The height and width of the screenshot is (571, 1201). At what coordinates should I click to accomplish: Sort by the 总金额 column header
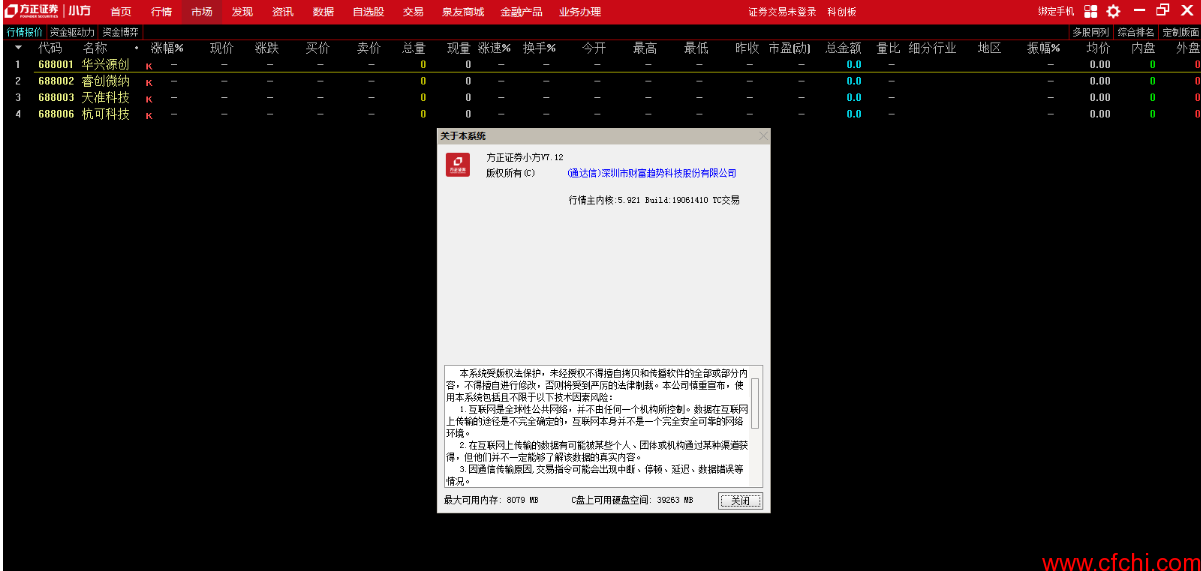pyautogui.click(x=844, y=48)
